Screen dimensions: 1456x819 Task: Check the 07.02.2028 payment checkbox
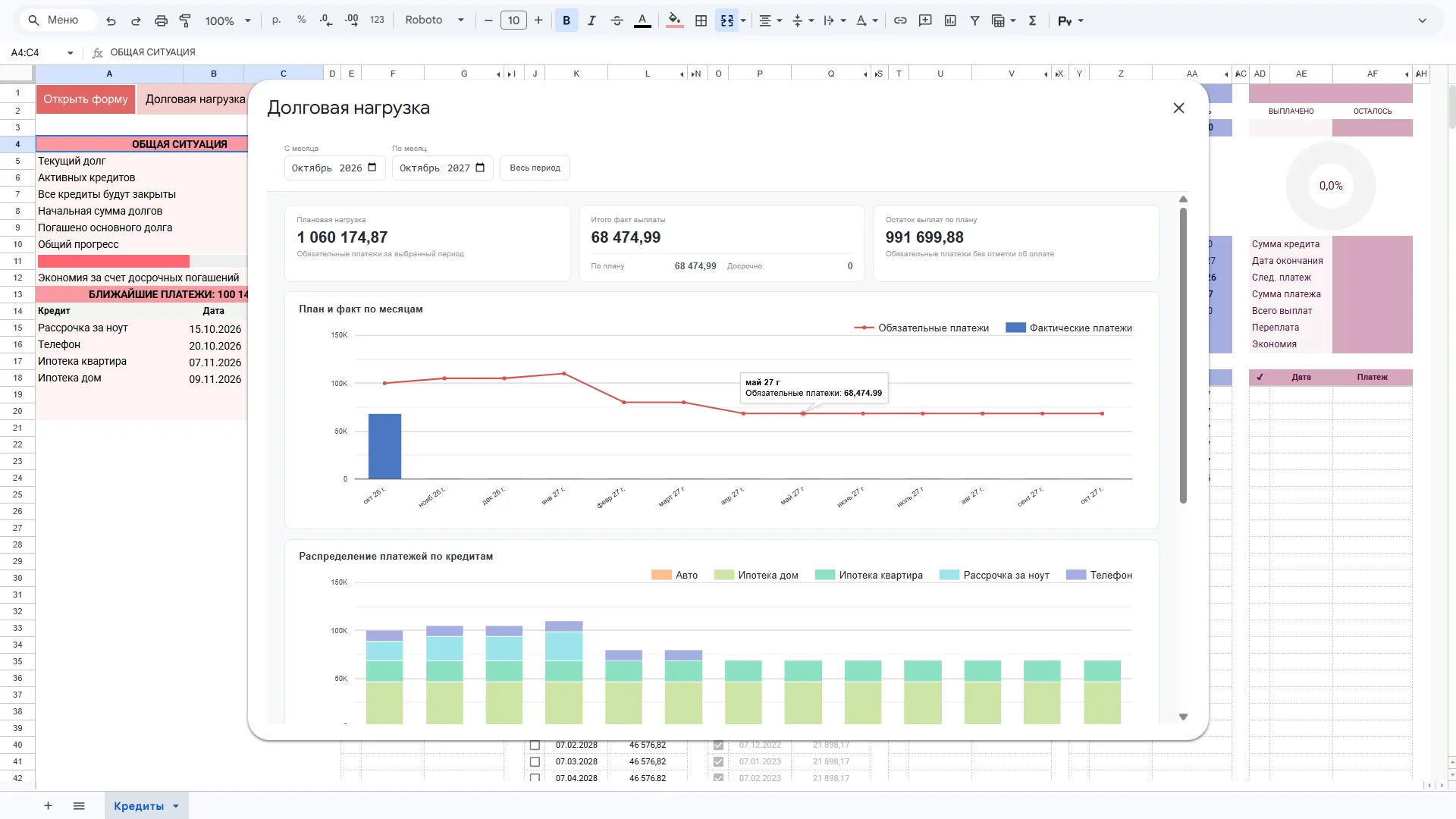click(x=535, y=745)
